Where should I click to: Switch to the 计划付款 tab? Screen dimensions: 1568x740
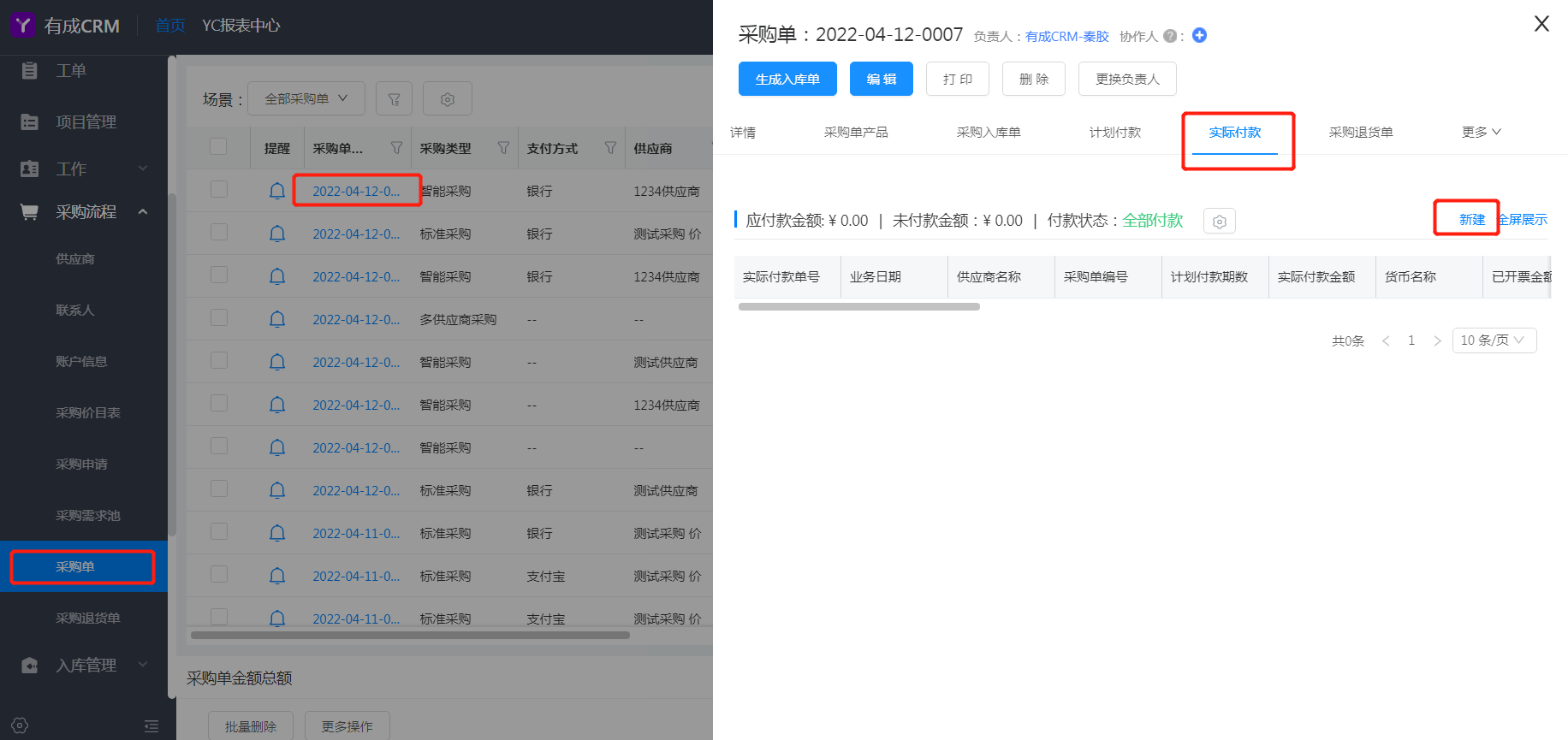point(1115,133)
